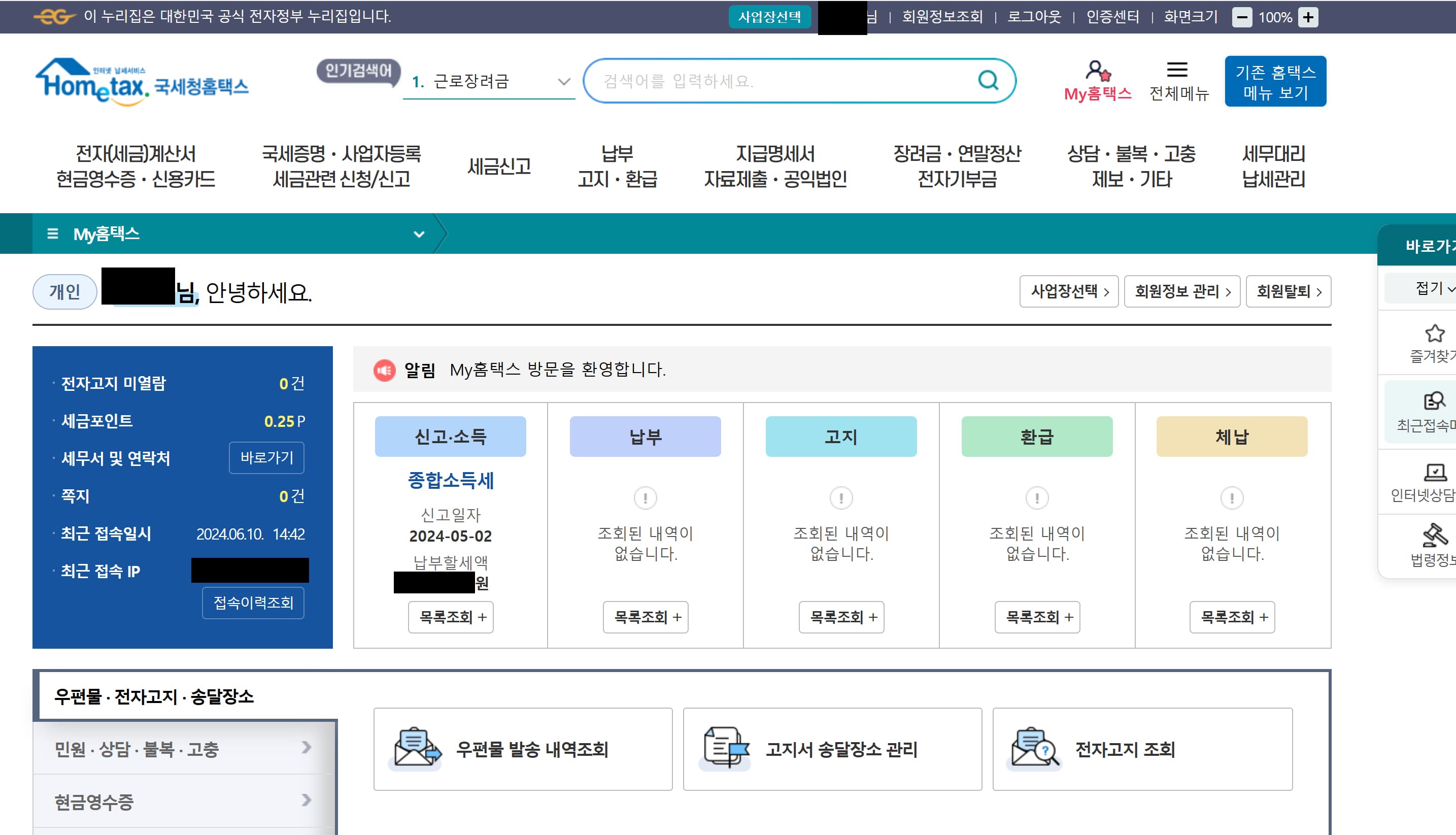Collapse the sidebar with 접기 button

1430,288
